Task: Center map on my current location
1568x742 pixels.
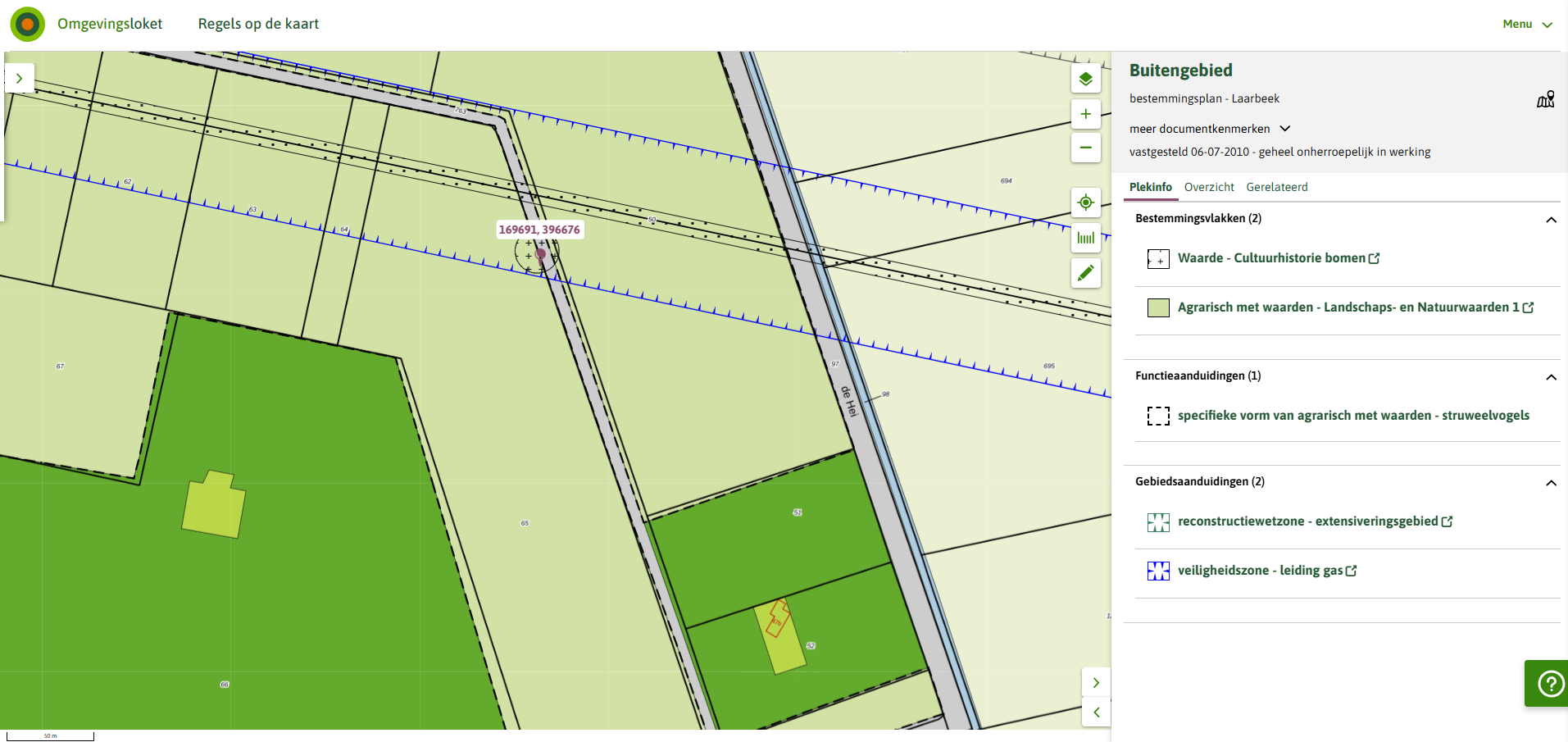Action: coord(1085,203)
